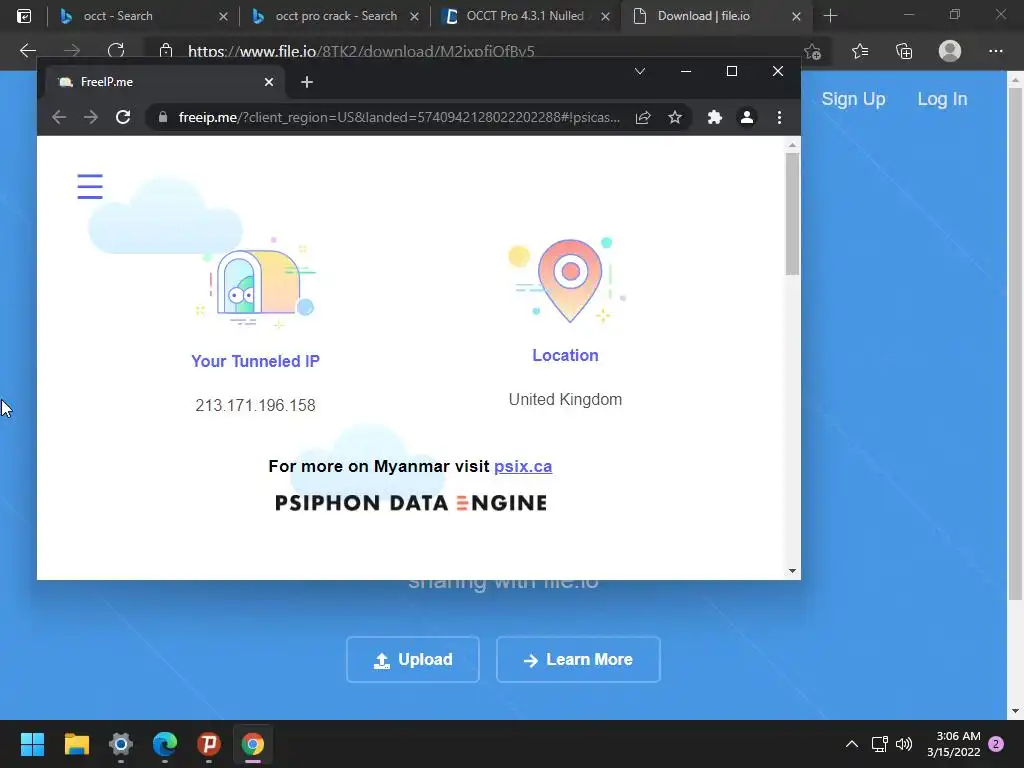Click the Chrome forward arrow
This screenshot has height=768, width=1024.
pyautogui.click(x=91, y=117)
